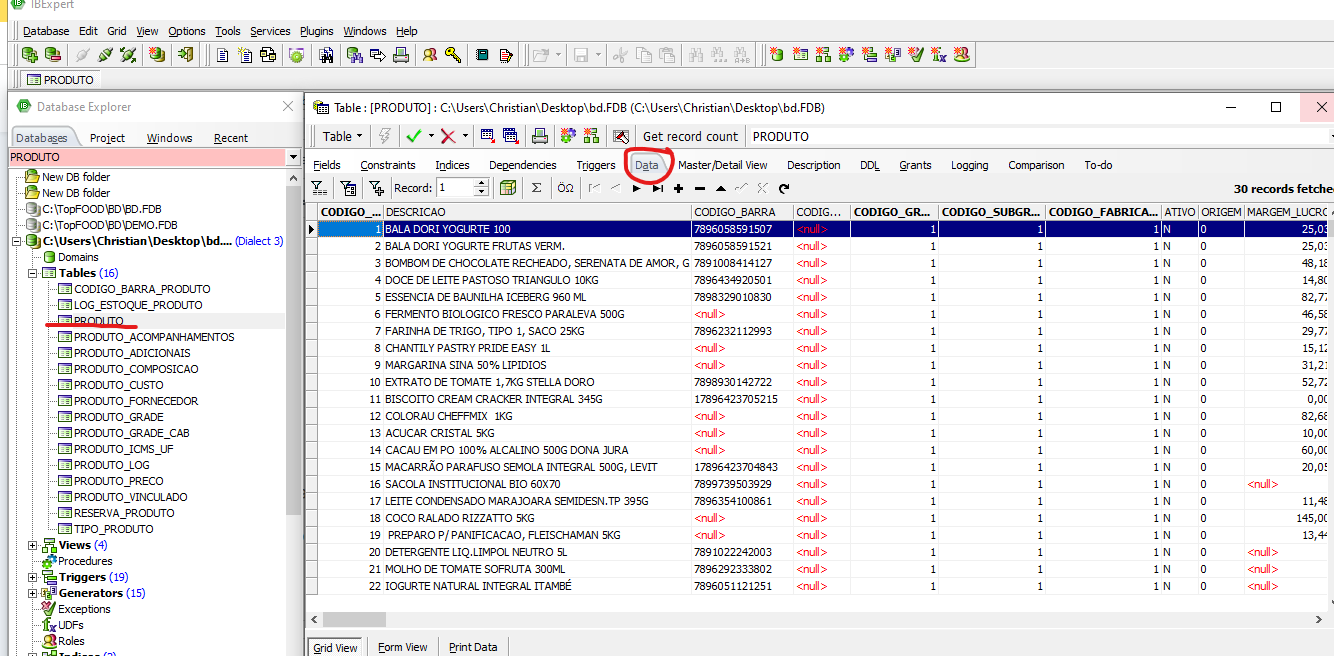Jump to last record in grid

[x=657, y=188]
